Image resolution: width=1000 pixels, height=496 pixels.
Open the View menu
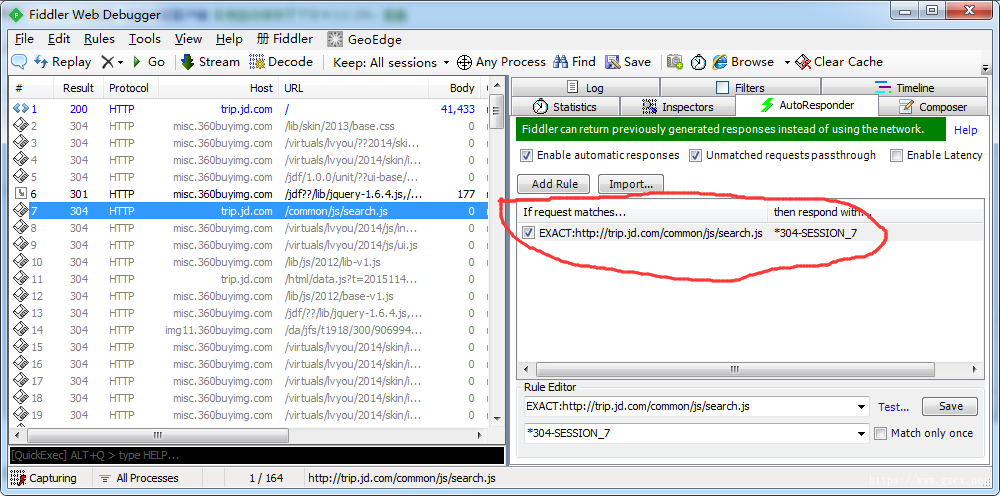click(188, 39)
